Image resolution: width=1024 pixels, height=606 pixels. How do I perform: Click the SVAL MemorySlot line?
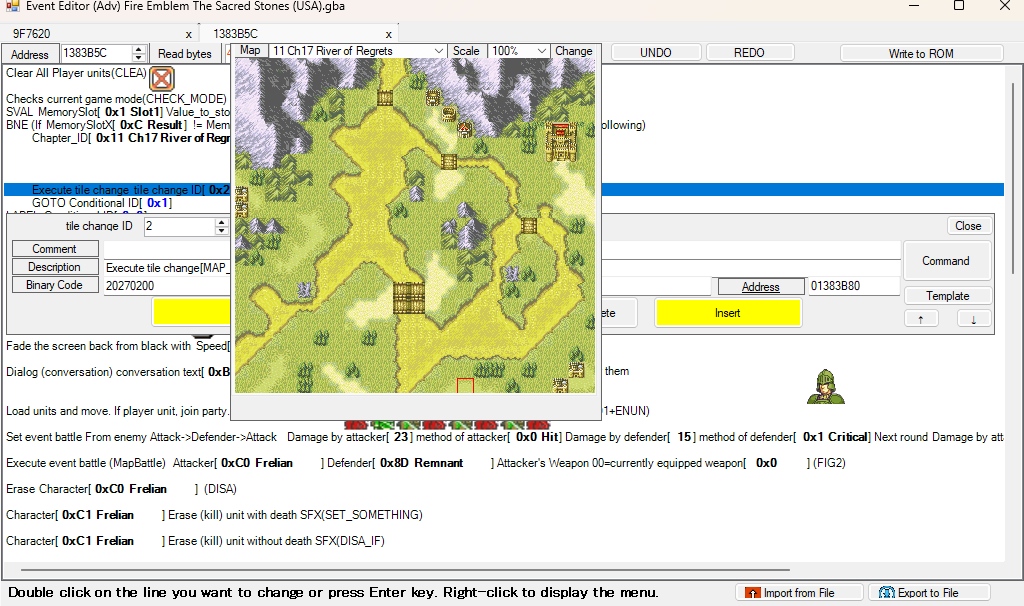click(118, 112)
